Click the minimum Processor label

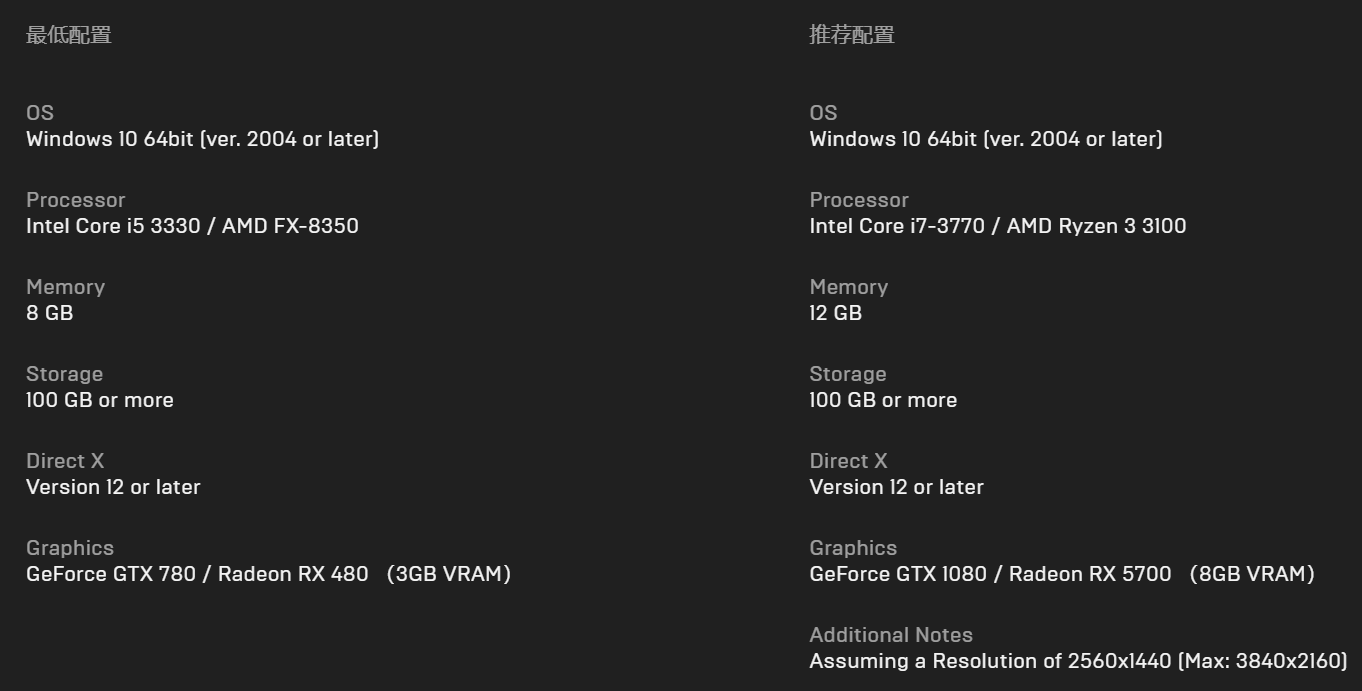pyautogui.click(x=76, y=200)
